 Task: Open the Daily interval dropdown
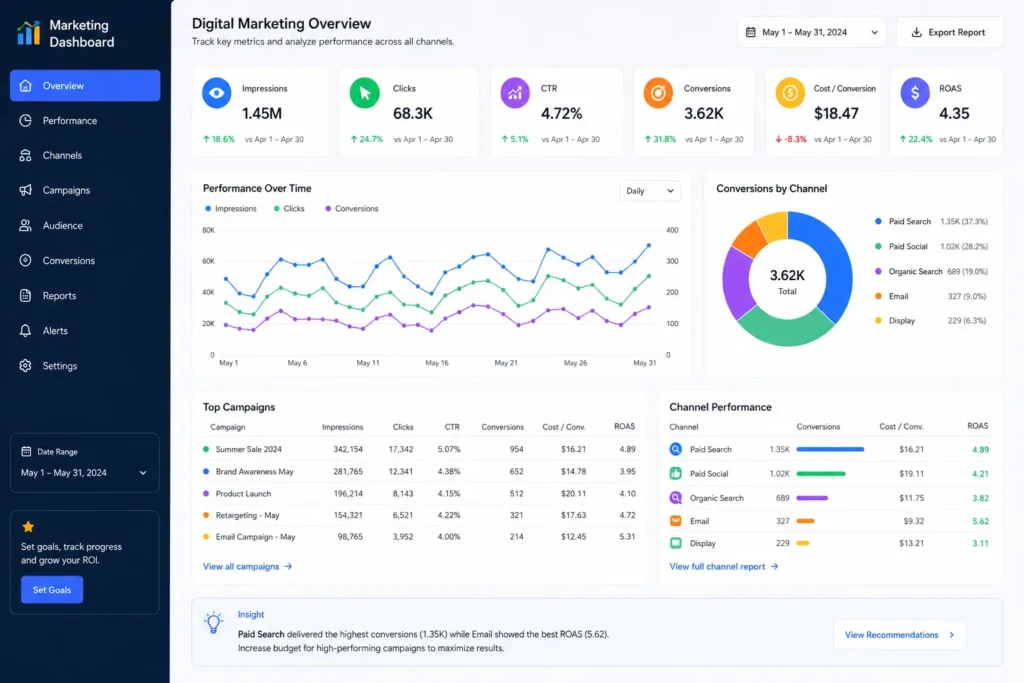[x=650, y=191]
